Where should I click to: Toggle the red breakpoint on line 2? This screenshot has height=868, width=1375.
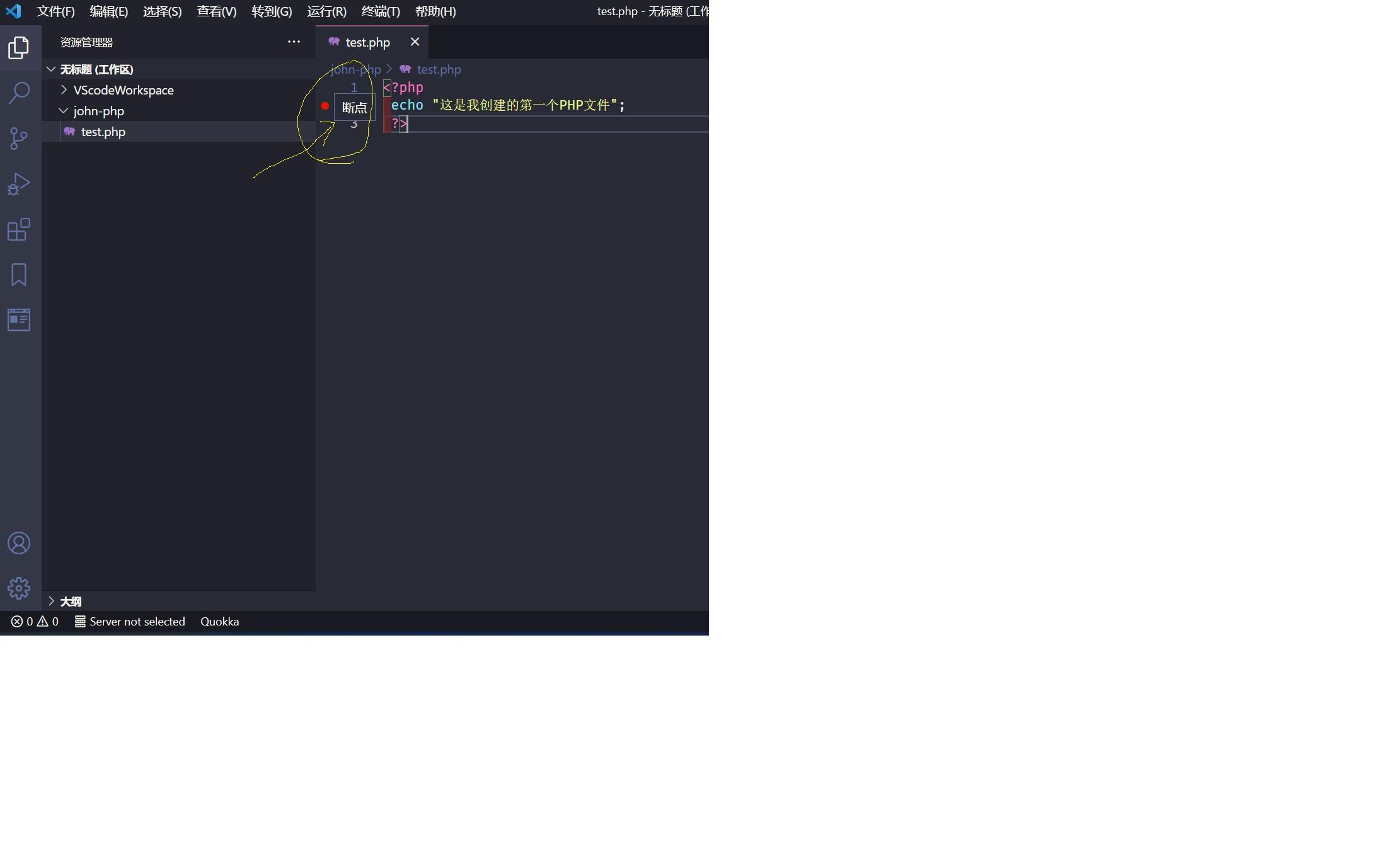(325, 105)
